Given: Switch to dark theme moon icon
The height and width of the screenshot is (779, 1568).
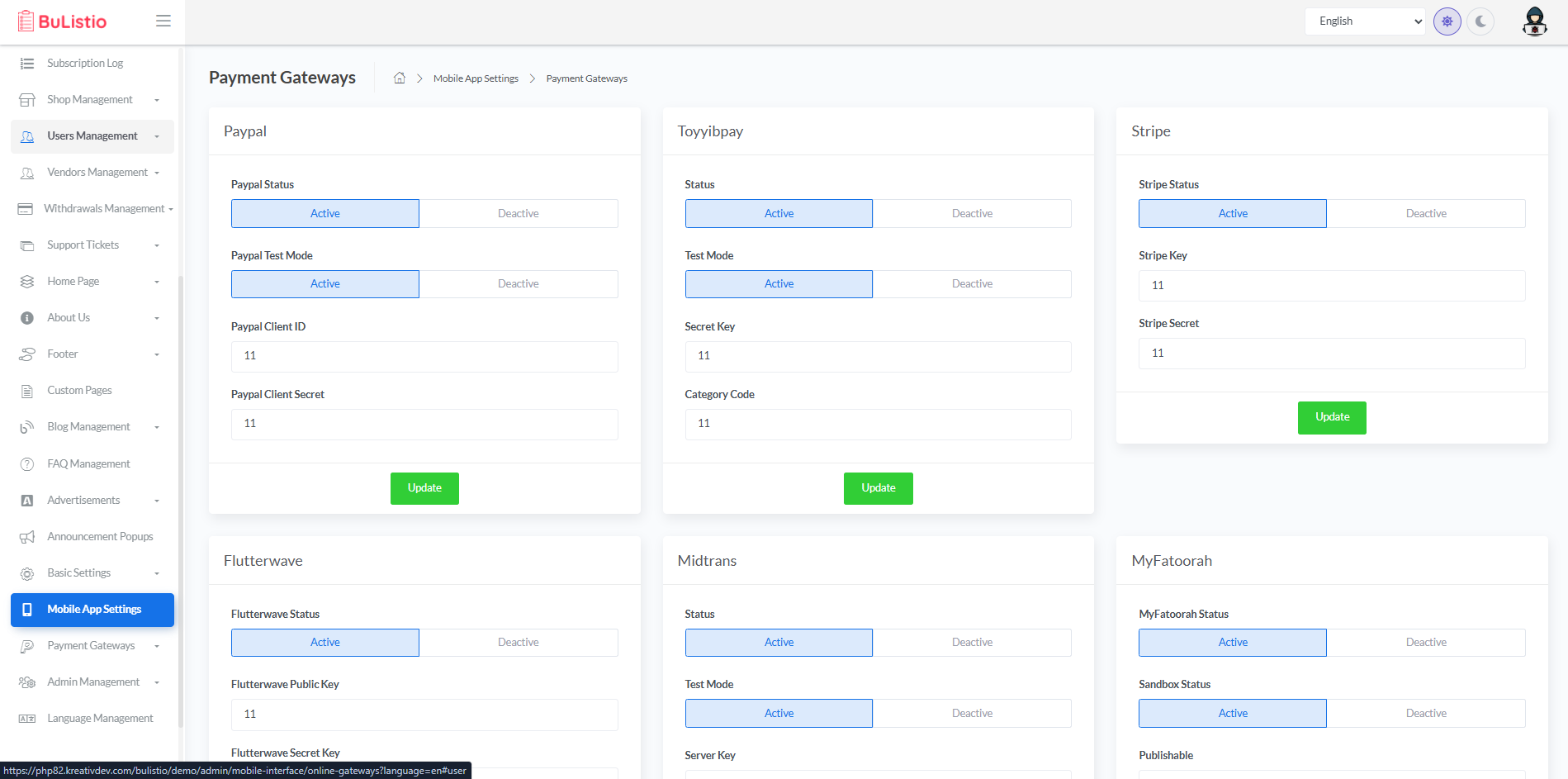Looking at the screenshot, I should (x=1480, y=21).
